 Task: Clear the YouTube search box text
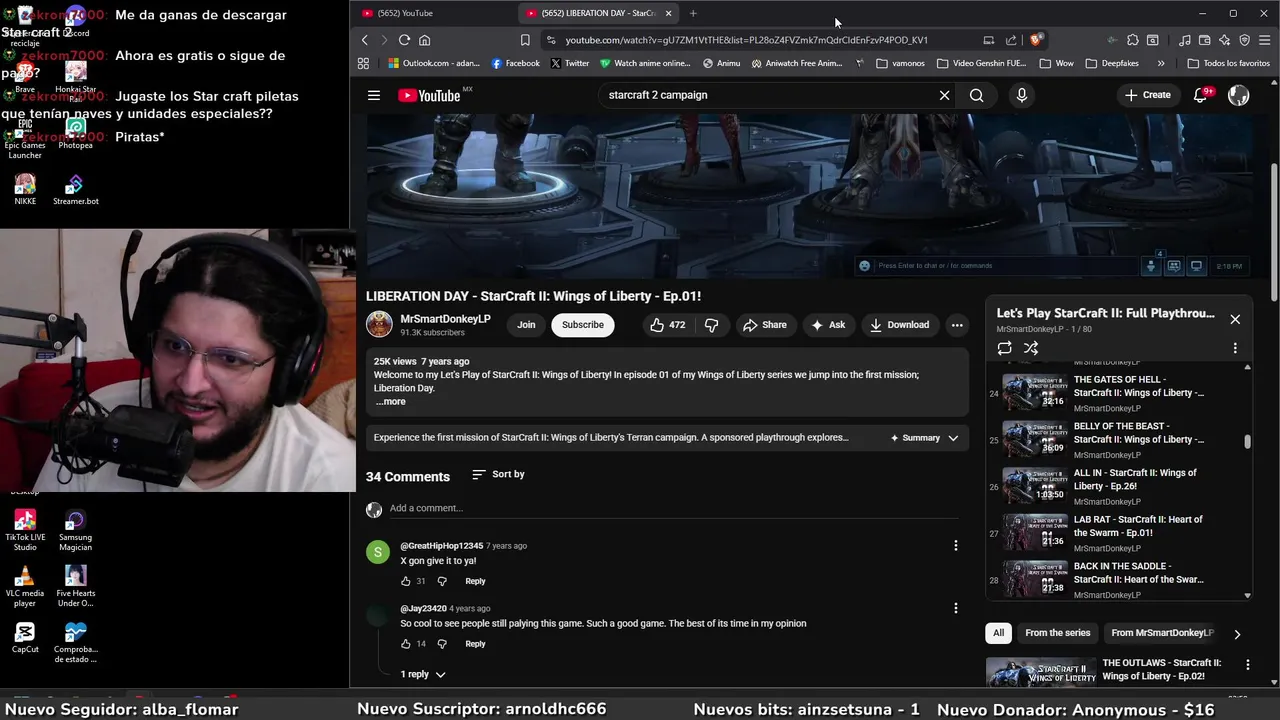(x=944, y=95)
